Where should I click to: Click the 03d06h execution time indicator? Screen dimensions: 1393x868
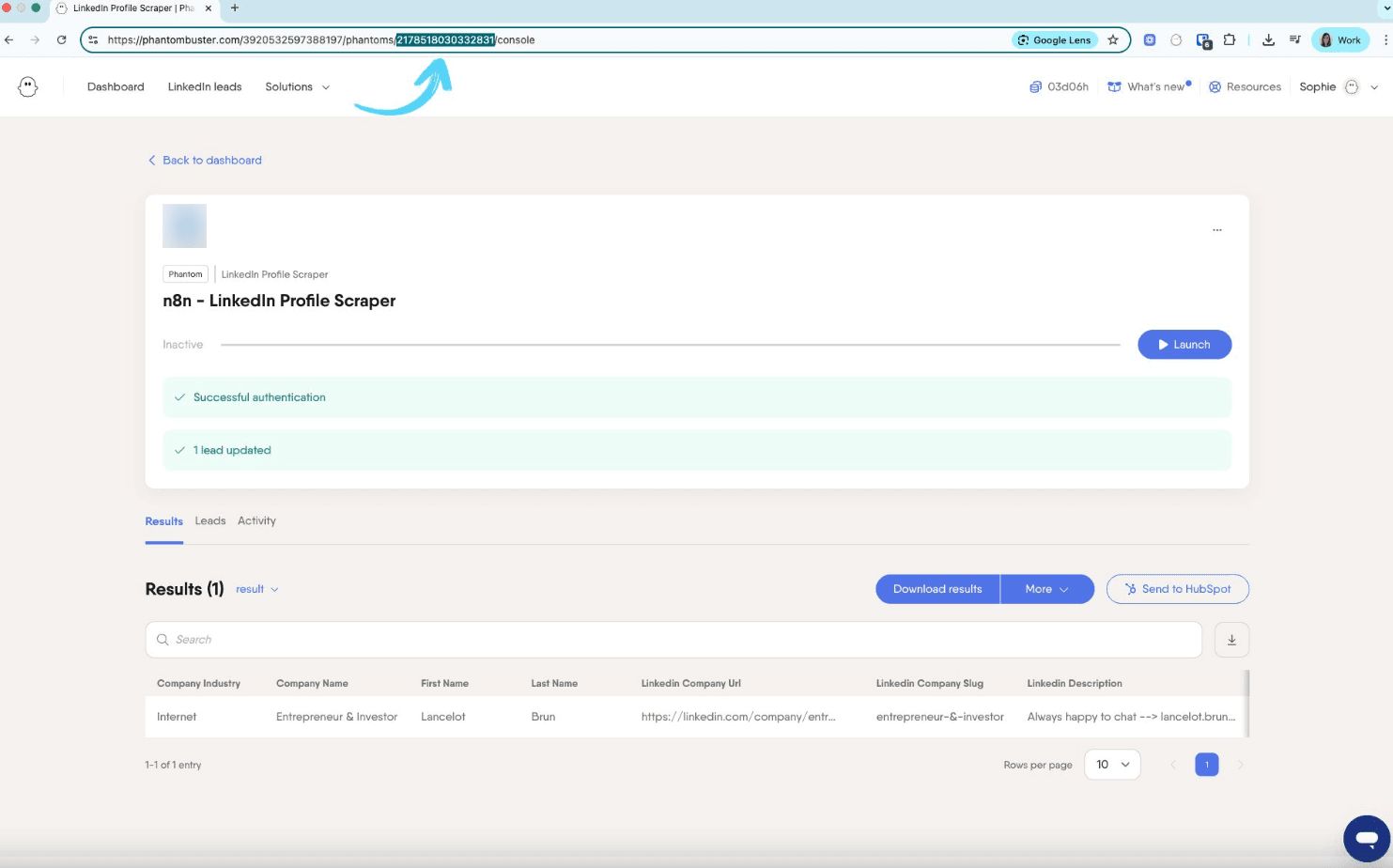point(1059,86)
